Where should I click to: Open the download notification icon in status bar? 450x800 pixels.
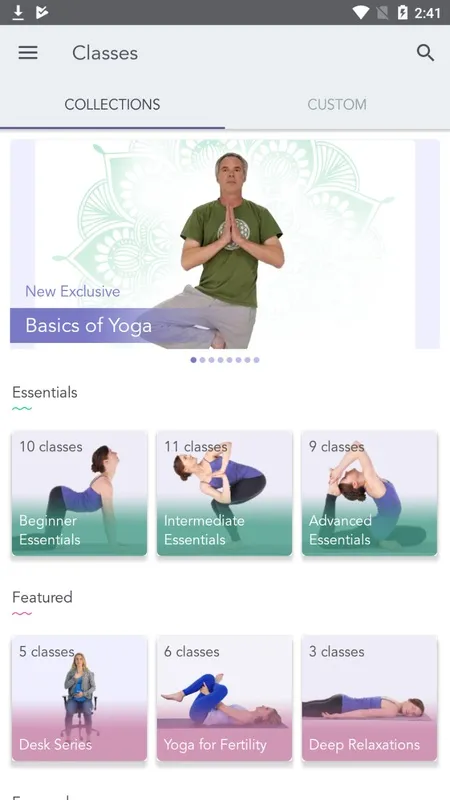pyautogui.click(x=18, y=12)
